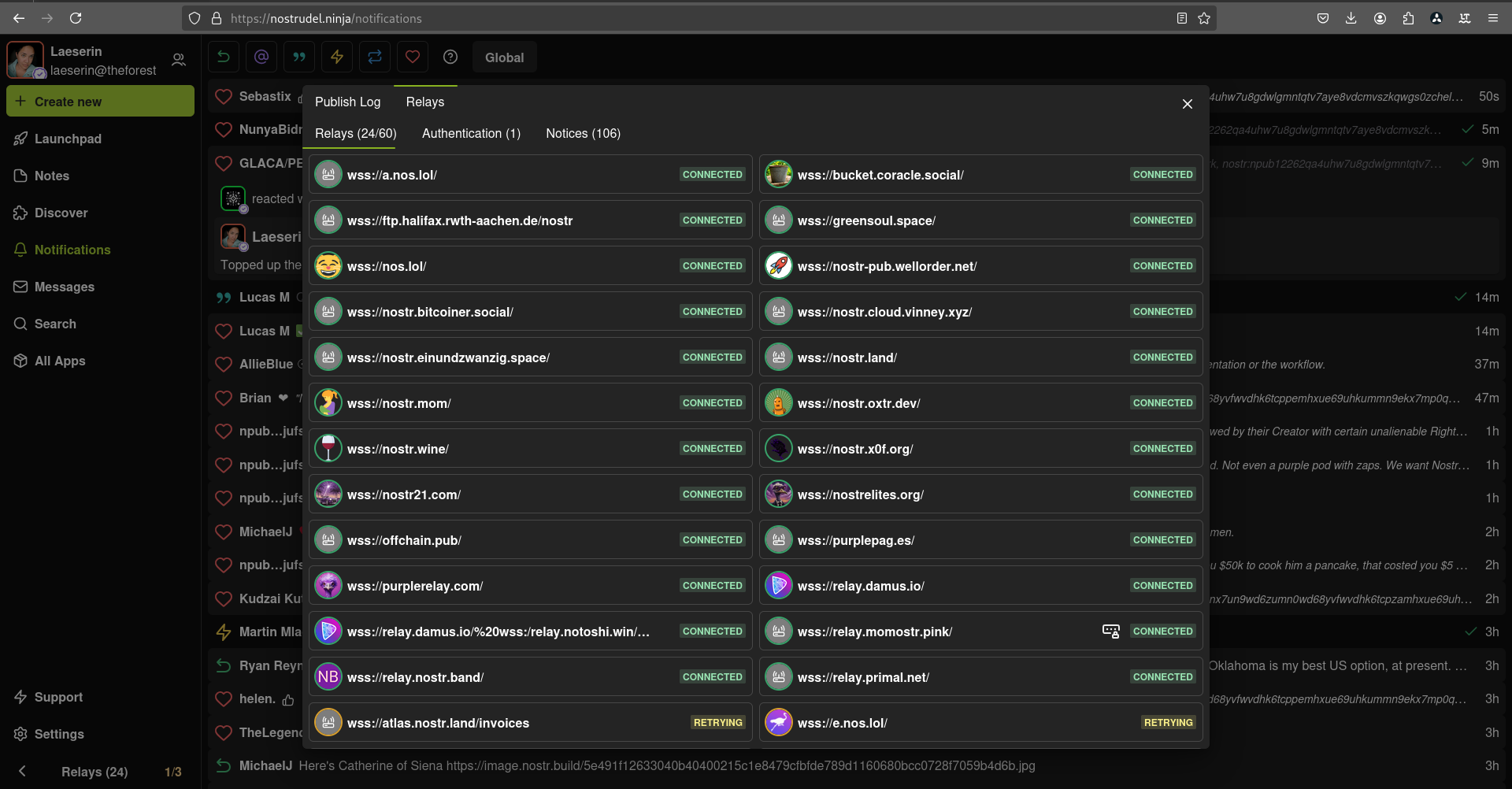Click the nostr21.com relay icon
The width and height of the screenshot is (1512, 789).
pyautogui.click(x=328, y=495)
